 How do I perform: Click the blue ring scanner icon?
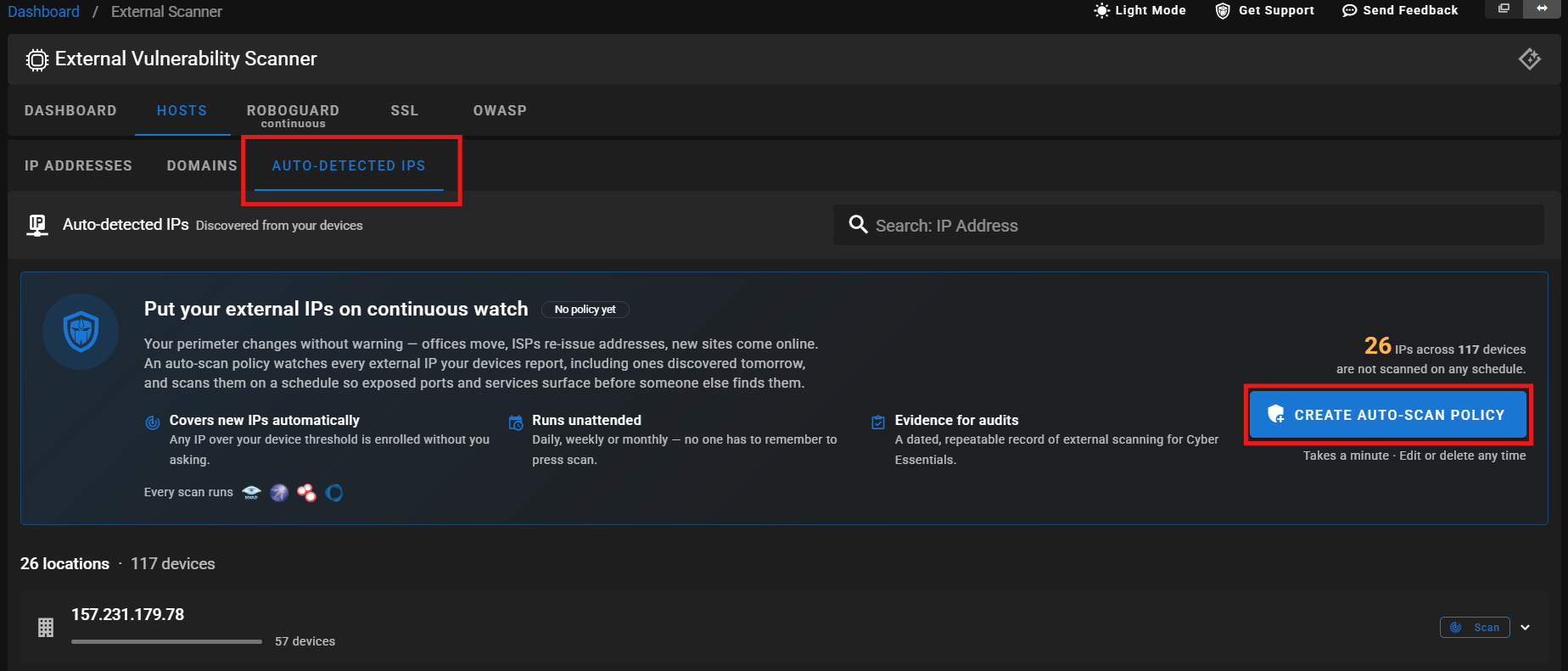pyautogui.click(x=334, y=493)
